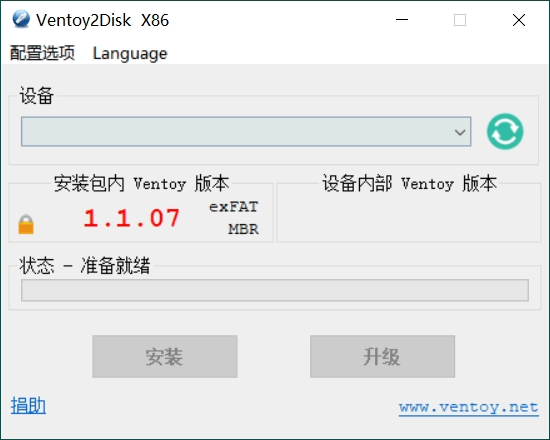
Task: Click the orange secure boot lock icon
Action: click(26, 224)
